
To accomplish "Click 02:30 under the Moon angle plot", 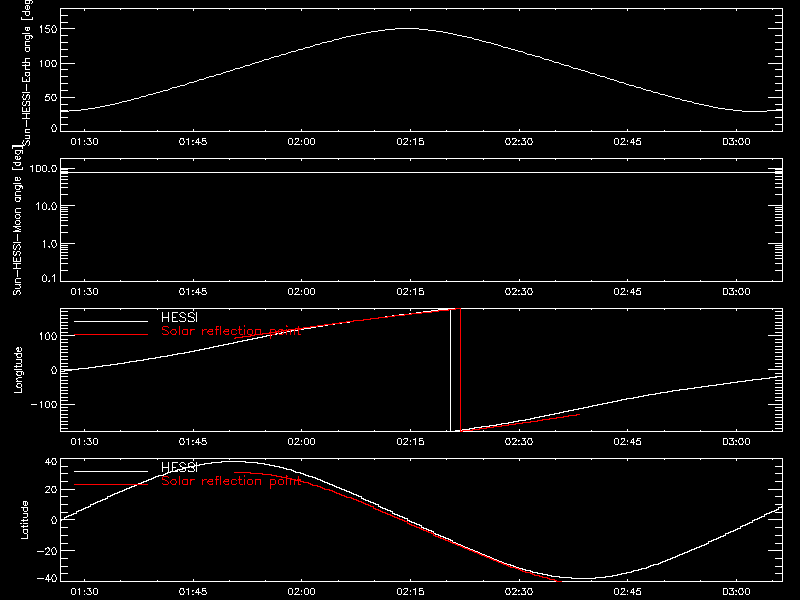I will (x=519, y=291).
